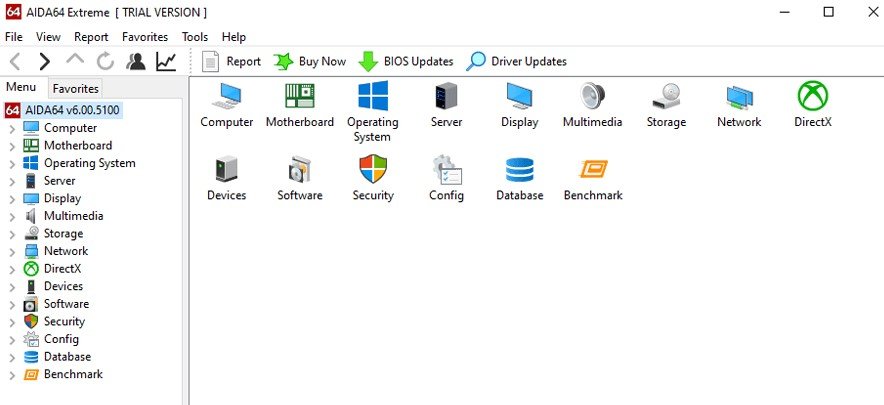This screenshot has height=405, width=884.
Task: Expand the Network tree node arrow
Action: 12,252
